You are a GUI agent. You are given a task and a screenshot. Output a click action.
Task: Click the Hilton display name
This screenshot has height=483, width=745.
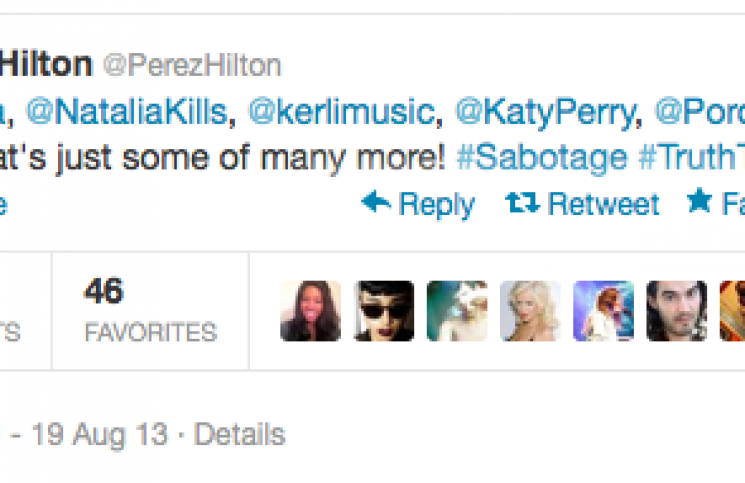point(46,65)
